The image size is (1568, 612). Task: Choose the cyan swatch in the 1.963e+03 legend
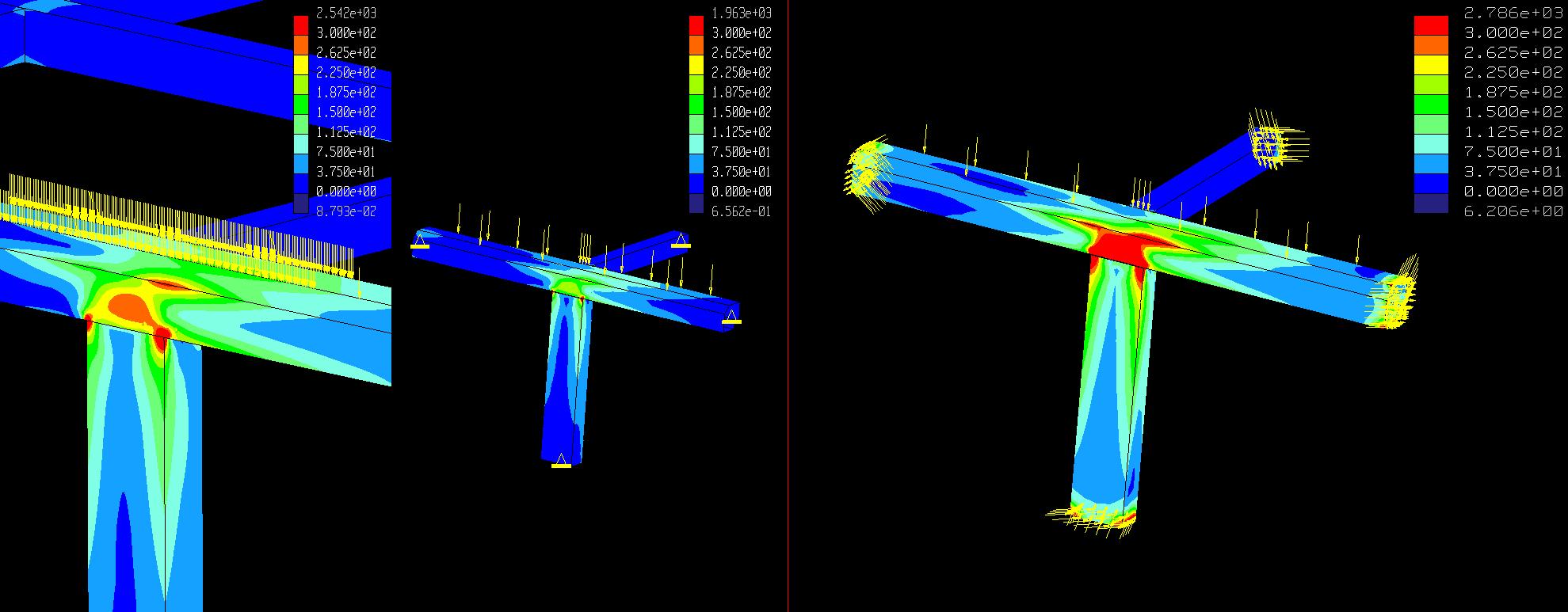pyautogui.click(x=696, y=144)
